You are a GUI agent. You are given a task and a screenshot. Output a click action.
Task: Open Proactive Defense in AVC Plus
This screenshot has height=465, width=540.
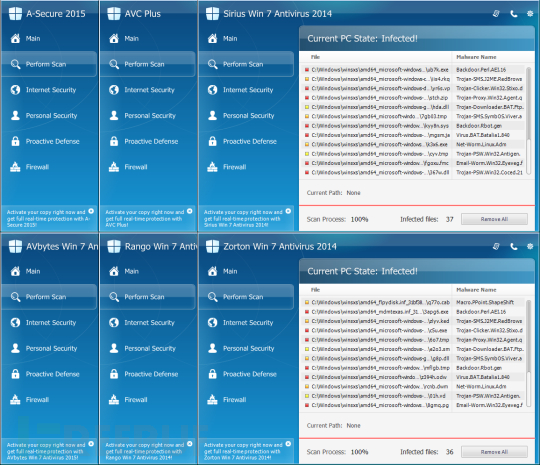click(151, 141)
